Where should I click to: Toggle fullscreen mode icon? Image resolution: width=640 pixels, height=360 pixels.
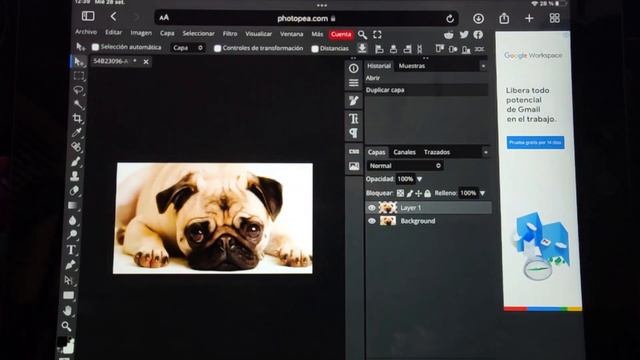point(377,35)
